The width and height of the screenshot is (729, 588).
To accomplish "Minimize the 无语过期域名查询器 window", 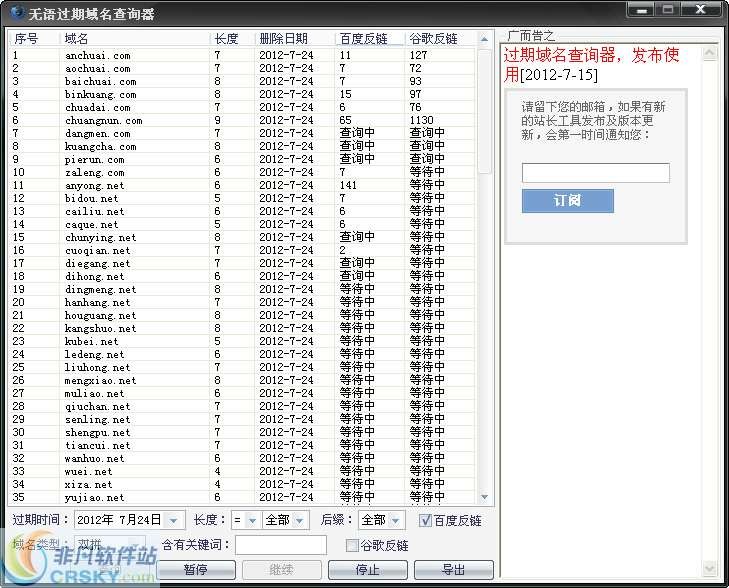I will tap(642, 10).
